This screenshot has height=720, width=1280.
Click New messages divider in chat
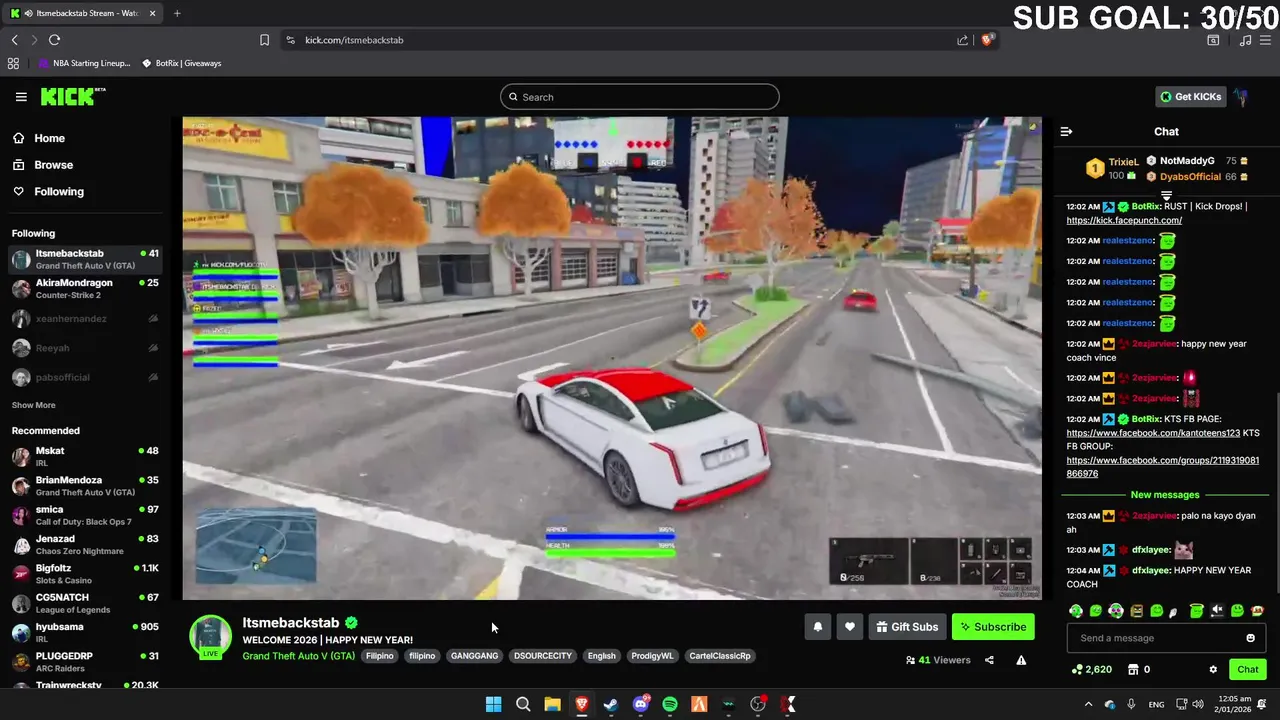coord(1165,495)
